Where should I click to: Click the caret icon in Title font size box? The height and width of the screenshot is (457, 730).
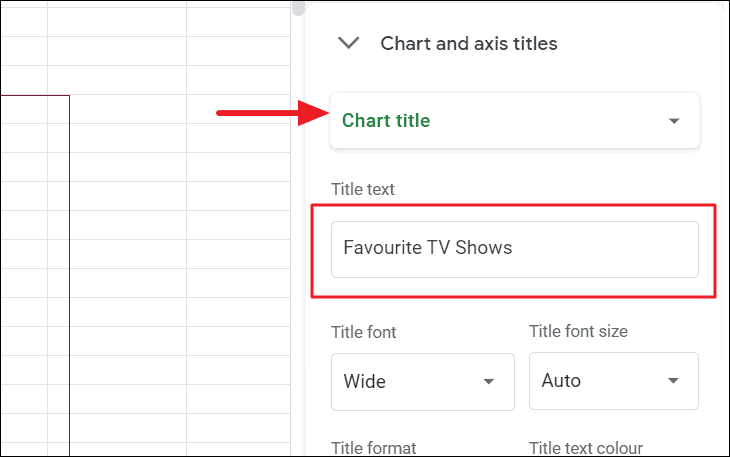674,381
